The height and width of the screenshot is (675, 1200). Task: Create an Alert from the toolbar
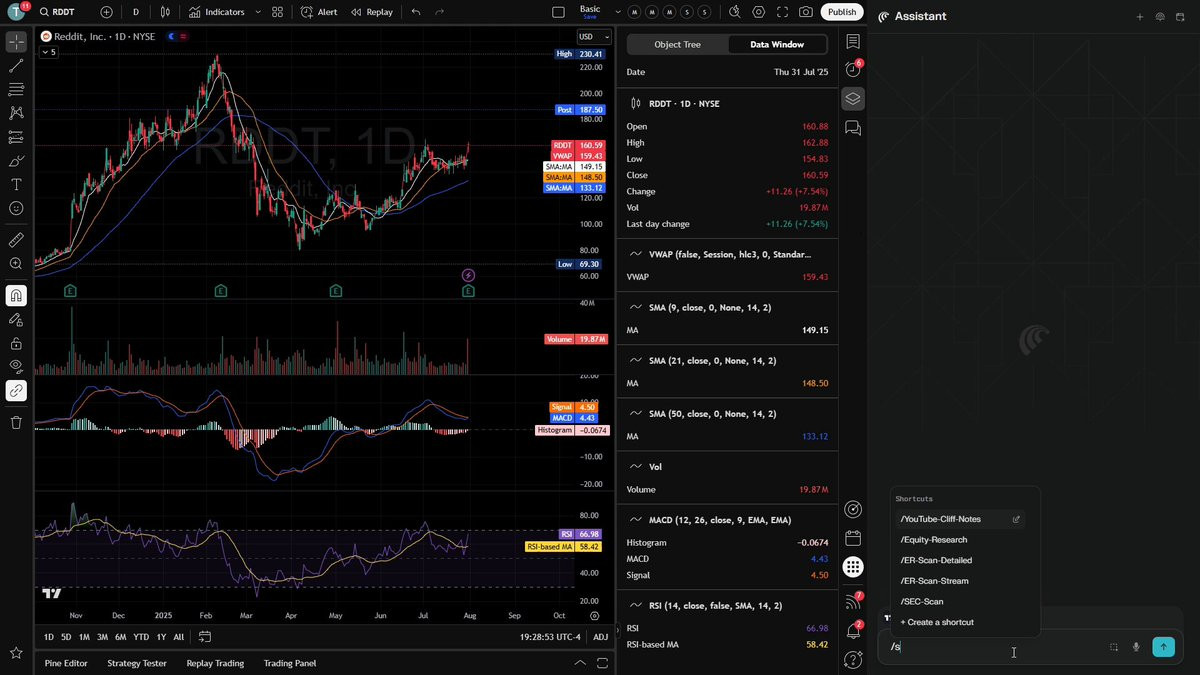(319, 12)
